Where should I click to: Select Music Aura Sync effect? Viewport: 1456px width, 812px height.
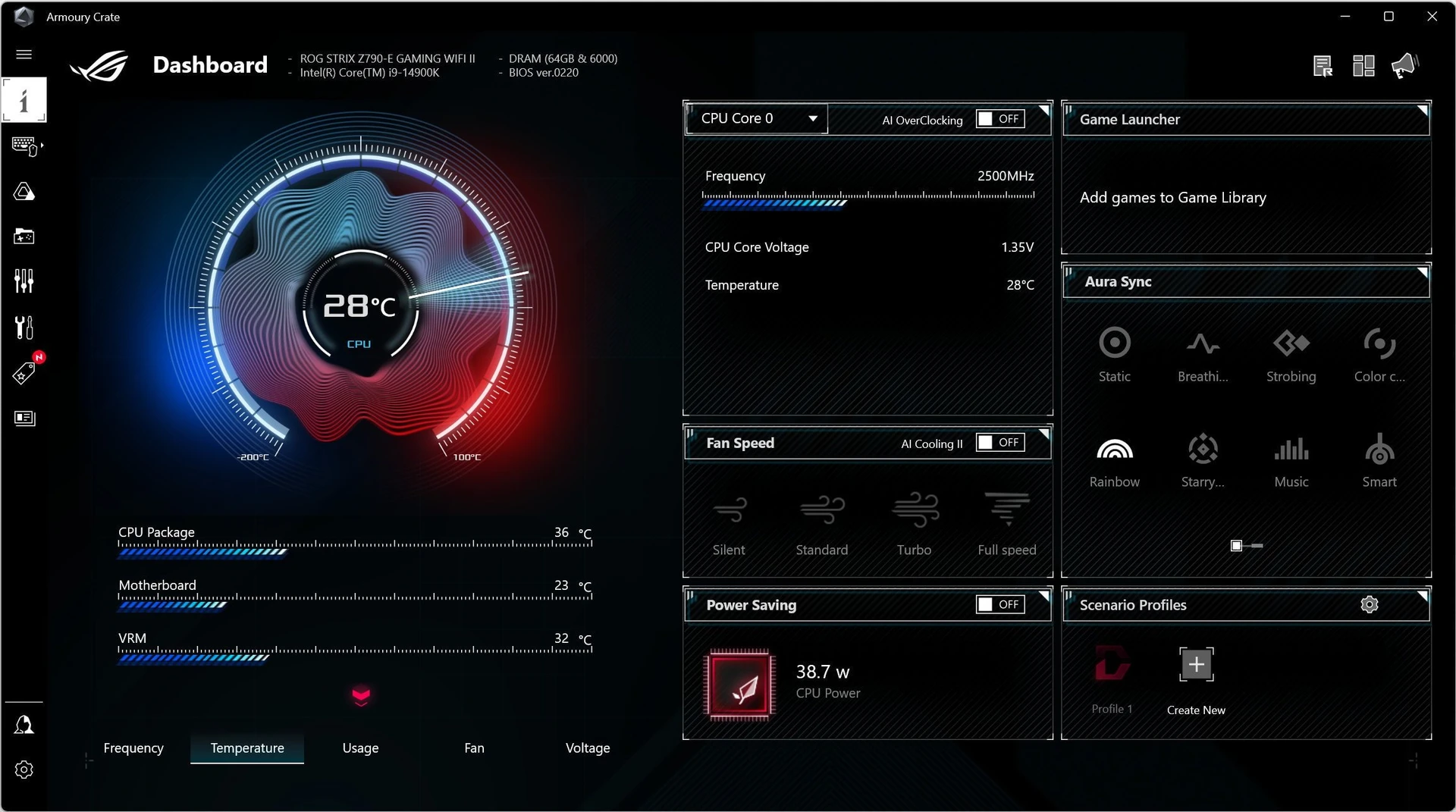coord(1291,460)
